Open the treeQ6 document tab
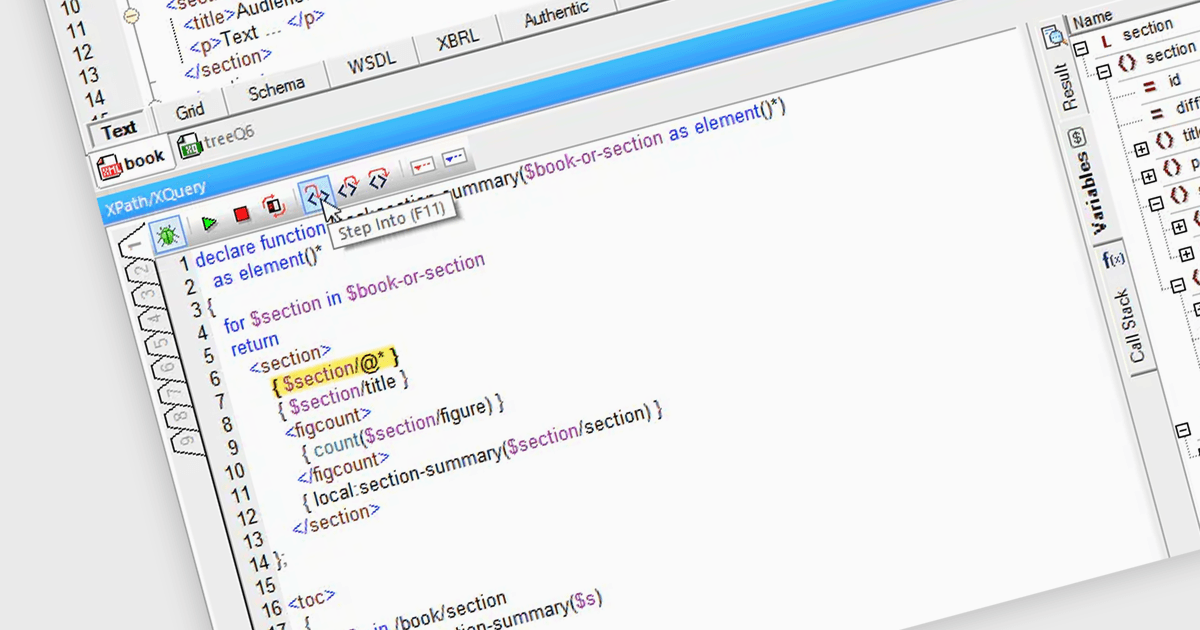This screenshot has height=630, width=1200. 216,142
